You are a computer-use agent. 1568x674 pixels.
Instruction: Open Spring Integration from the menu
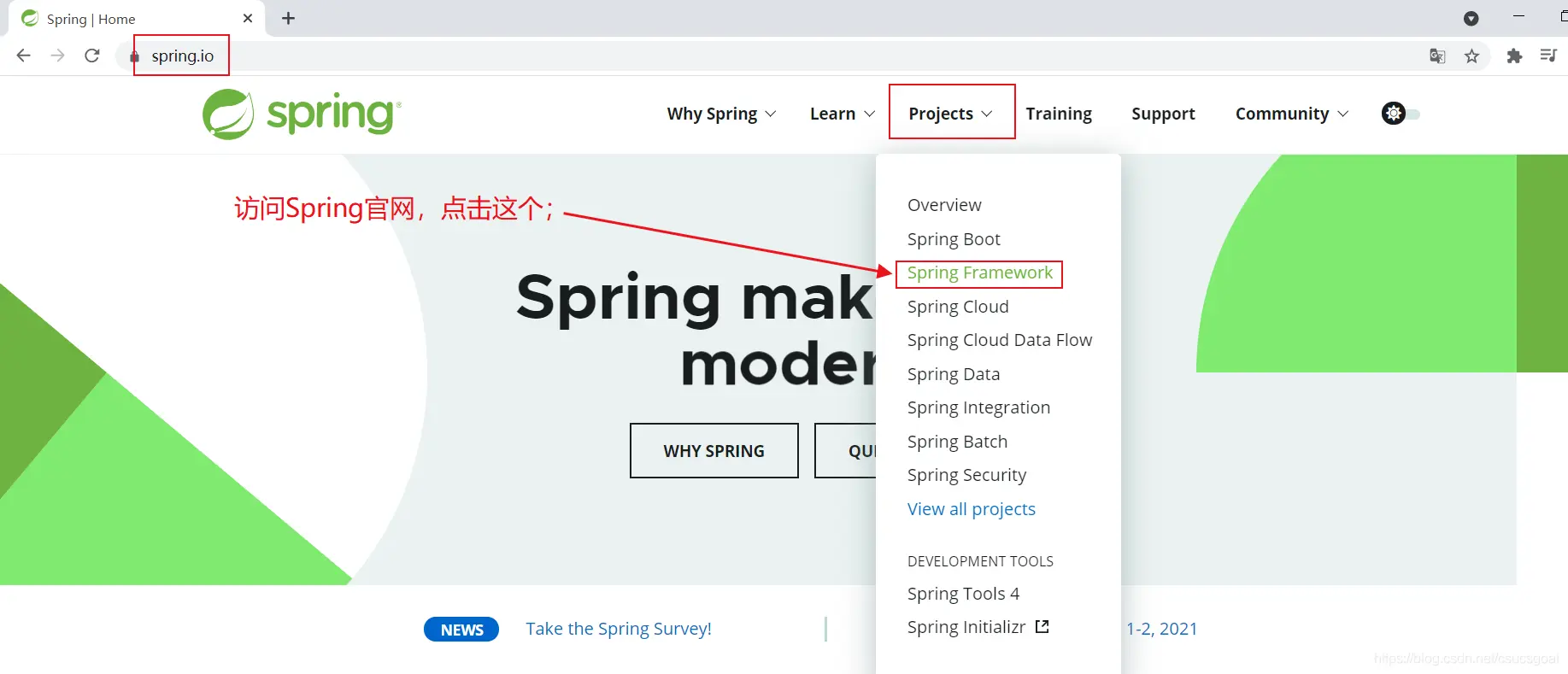[x=978, y=407]
